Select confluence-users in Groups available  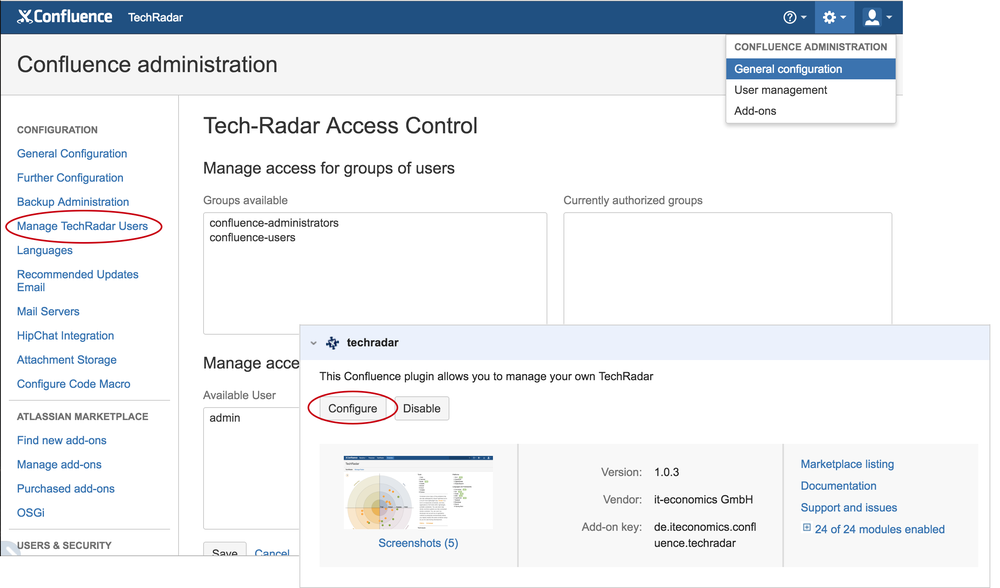coord(252,238)
